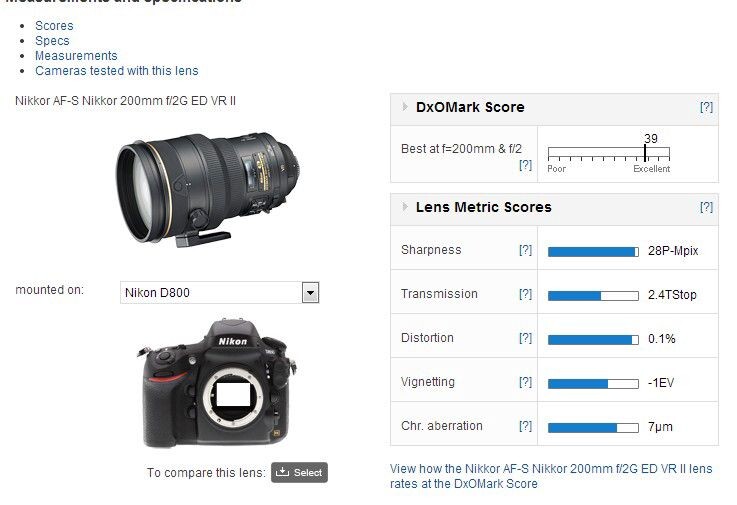Collapse the DxOMark Score section triangle

pos(405,107)
